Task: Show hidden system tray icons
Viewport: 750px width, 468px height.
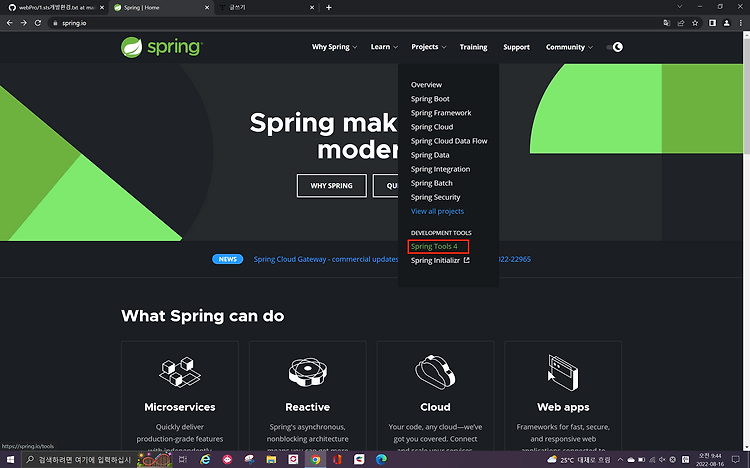Action: coord(620,459)
